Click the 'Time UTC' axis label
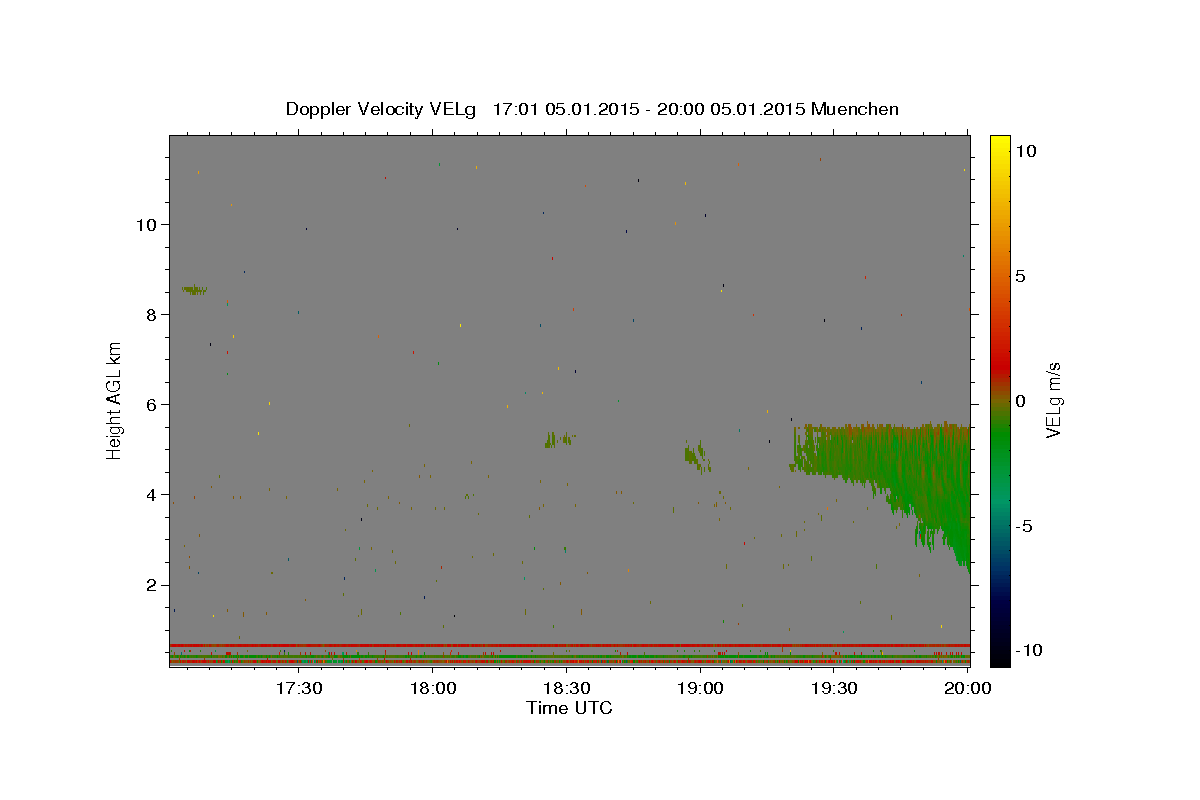The height and width of the screenshot is (800, 1200). 569,708
